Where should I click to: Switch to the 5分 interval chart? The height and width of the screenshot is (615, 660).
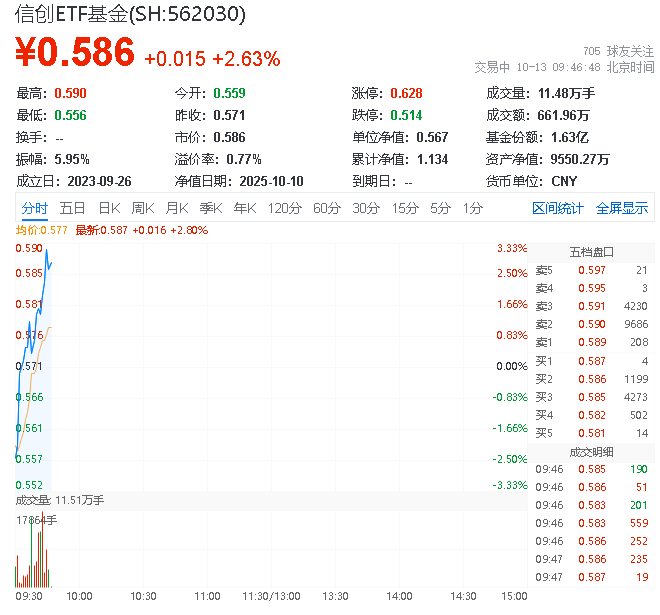pyautogui.click(x=440, y=208)
